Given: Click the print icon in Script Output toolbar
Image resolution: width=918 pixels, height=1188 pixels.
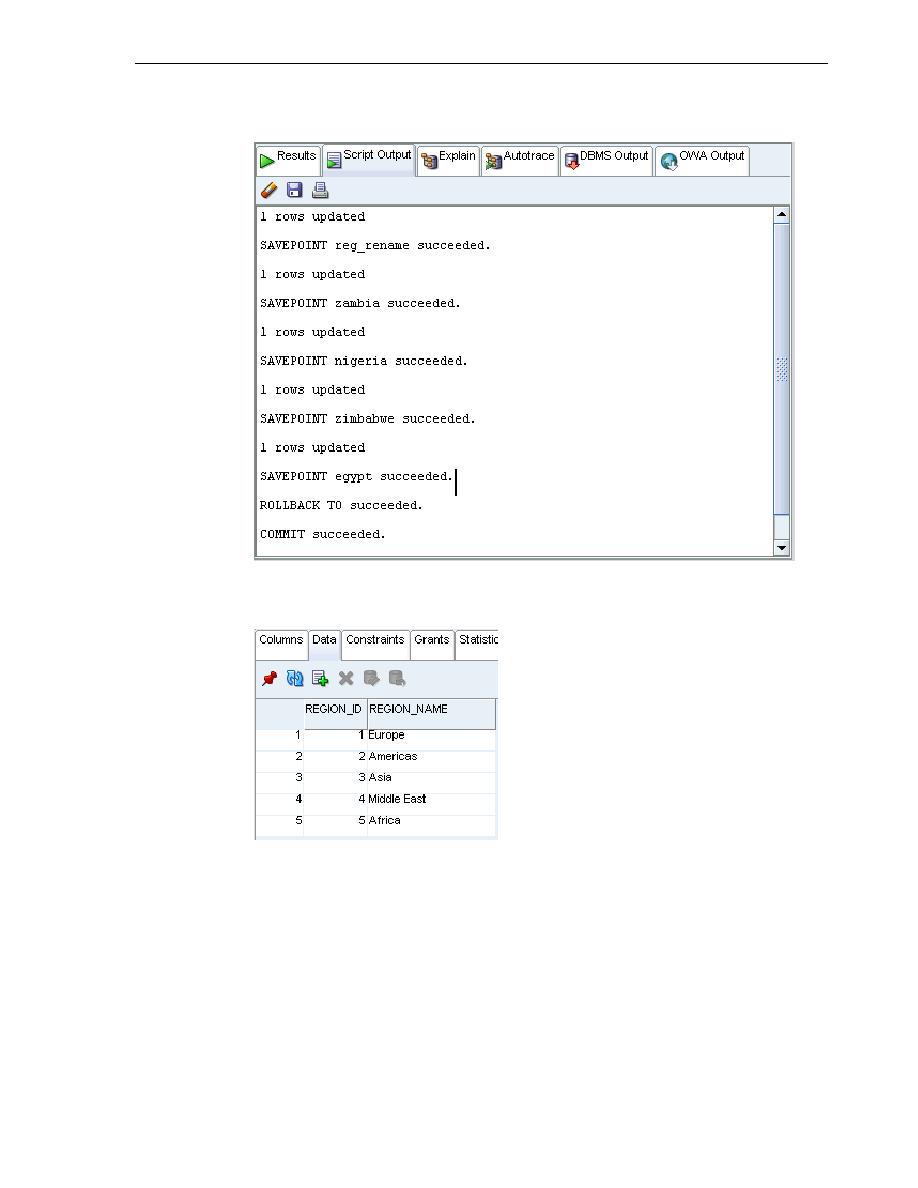Looking at the screenshot, I should [x=320, y=190].
